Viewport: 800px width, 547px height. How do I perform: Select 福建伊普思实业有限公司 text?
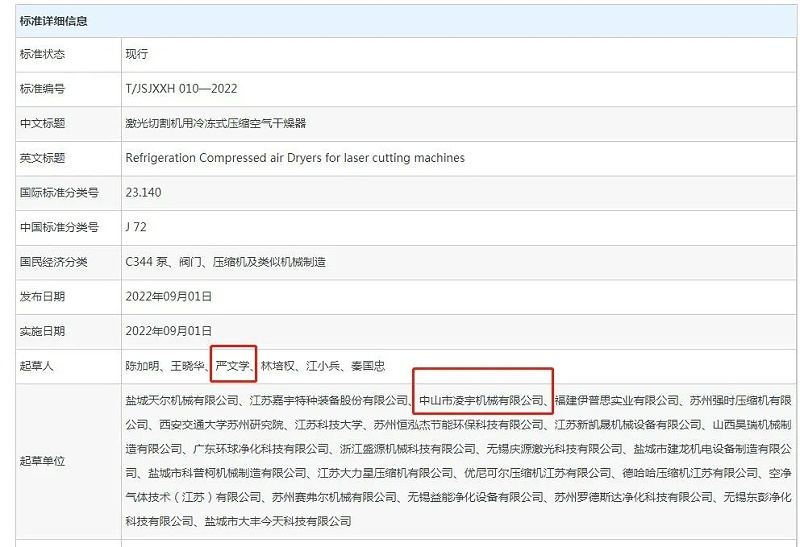[x=617, y=401]
